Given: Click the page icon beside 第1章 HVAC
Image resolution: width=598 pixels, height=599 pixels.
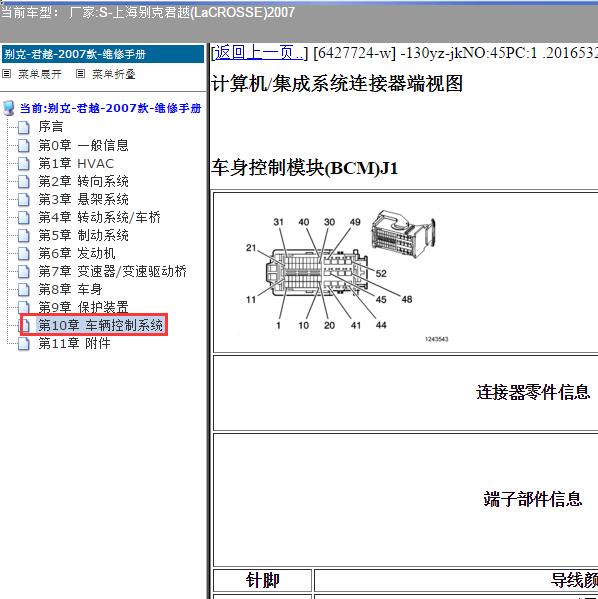Looking at the screenshot, I should pos(24,164).
